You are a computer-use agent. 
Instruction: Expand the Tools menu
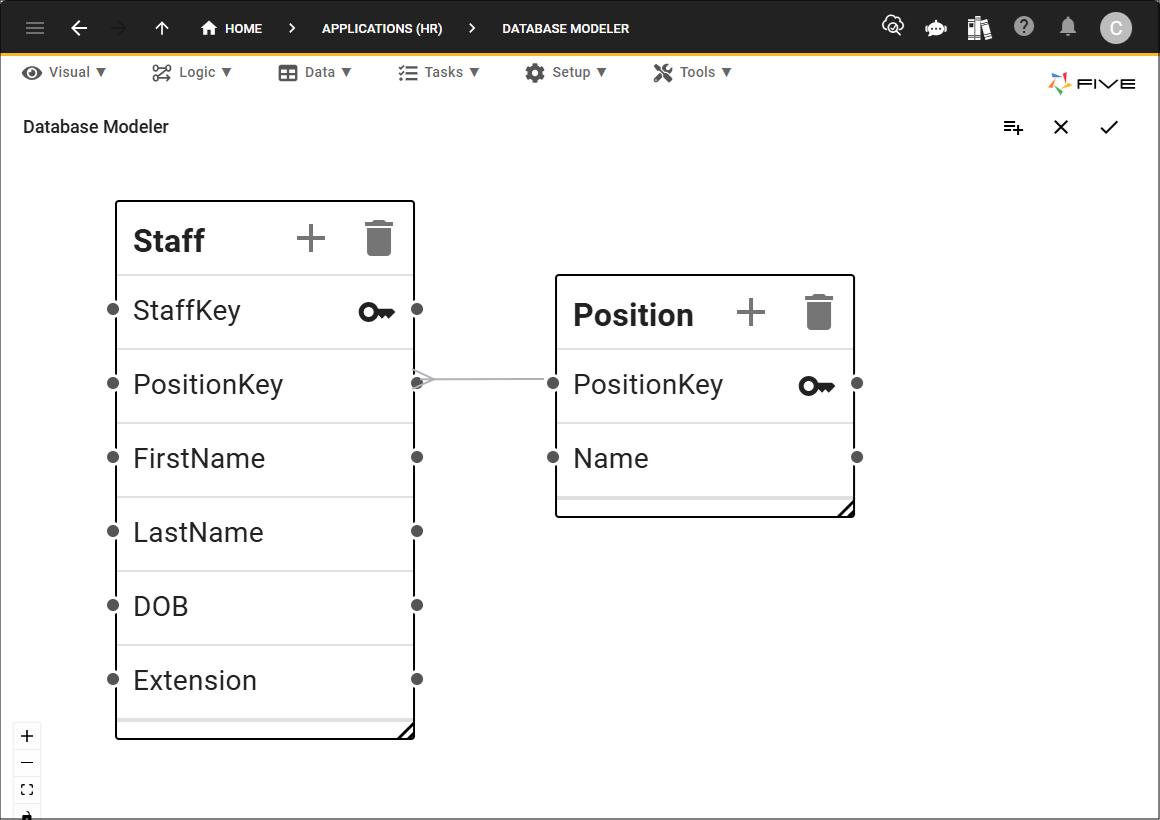click(x=692, y=73)
